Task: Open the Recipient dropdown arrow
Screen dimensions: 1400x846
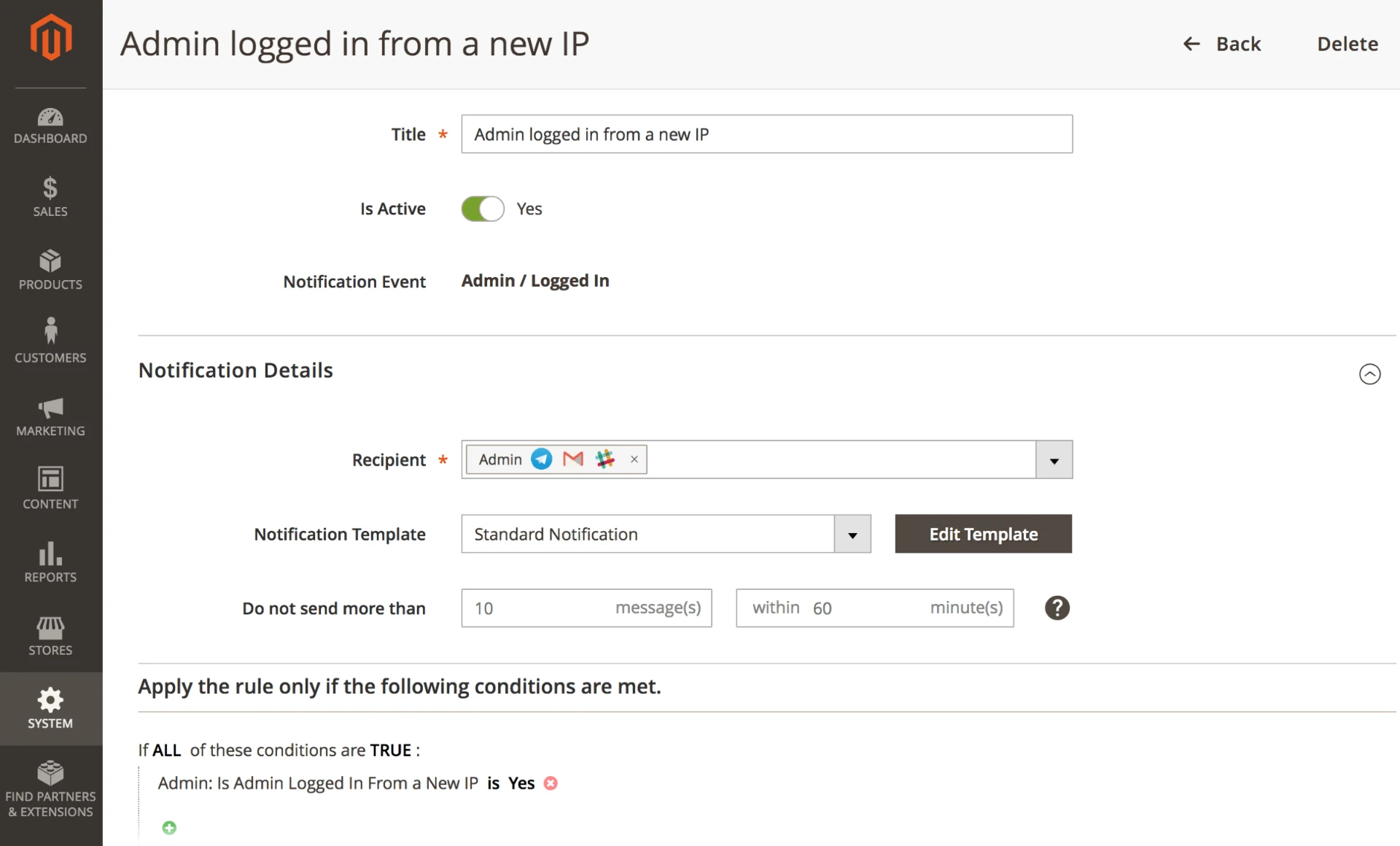Action: point(1054,460)
